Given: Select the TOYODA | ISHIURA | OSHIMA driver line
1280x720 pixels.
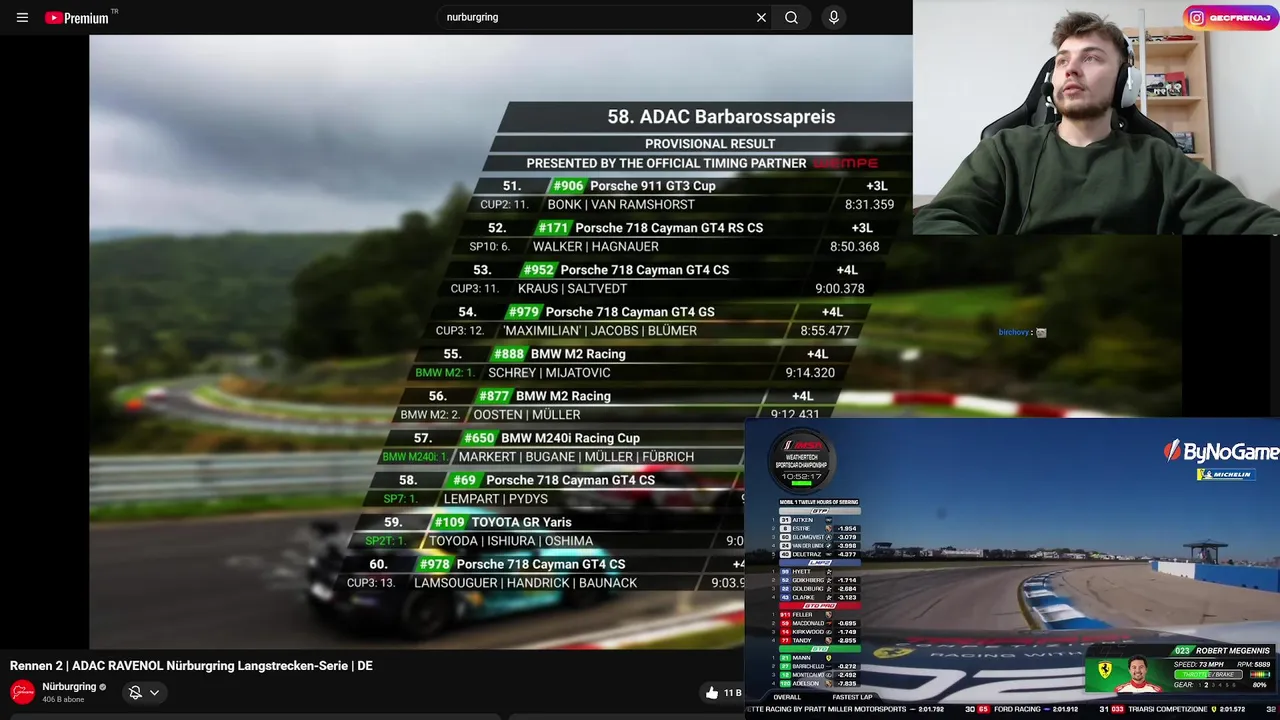Looking at the screenshot, I should pyautogui.click(x=511, y=541).
